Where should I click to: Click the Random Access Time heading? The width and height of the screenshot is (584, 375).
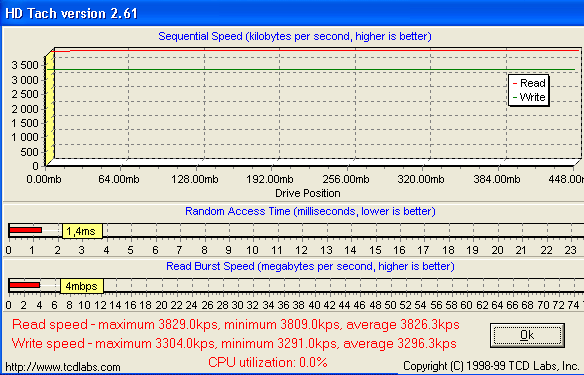pos(310,212)
